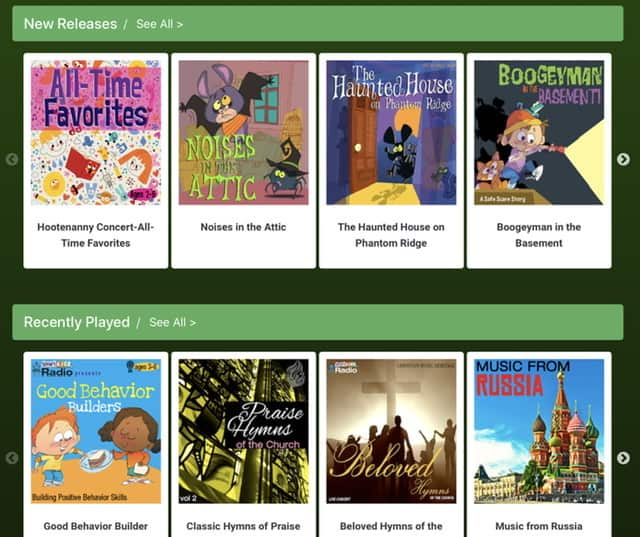
Task: Click Boogeyman in the Basement title text
Action: tap(539, 235)
